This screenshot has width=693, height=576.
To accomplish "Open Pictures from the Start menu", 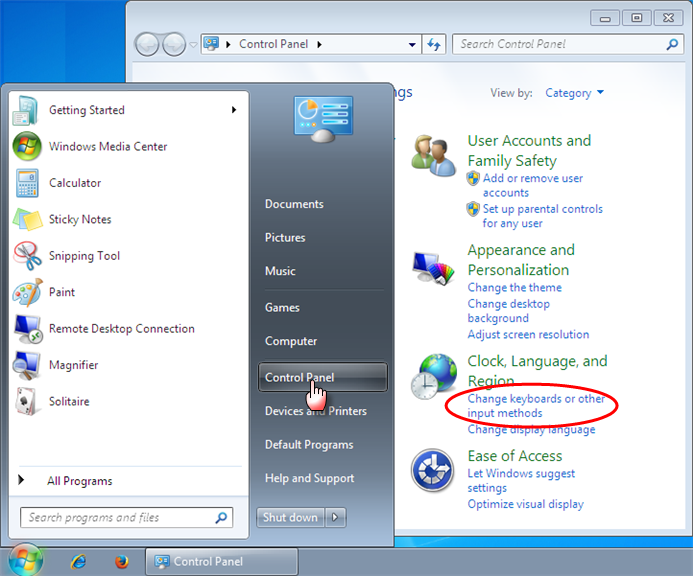I will coord(285,237).
